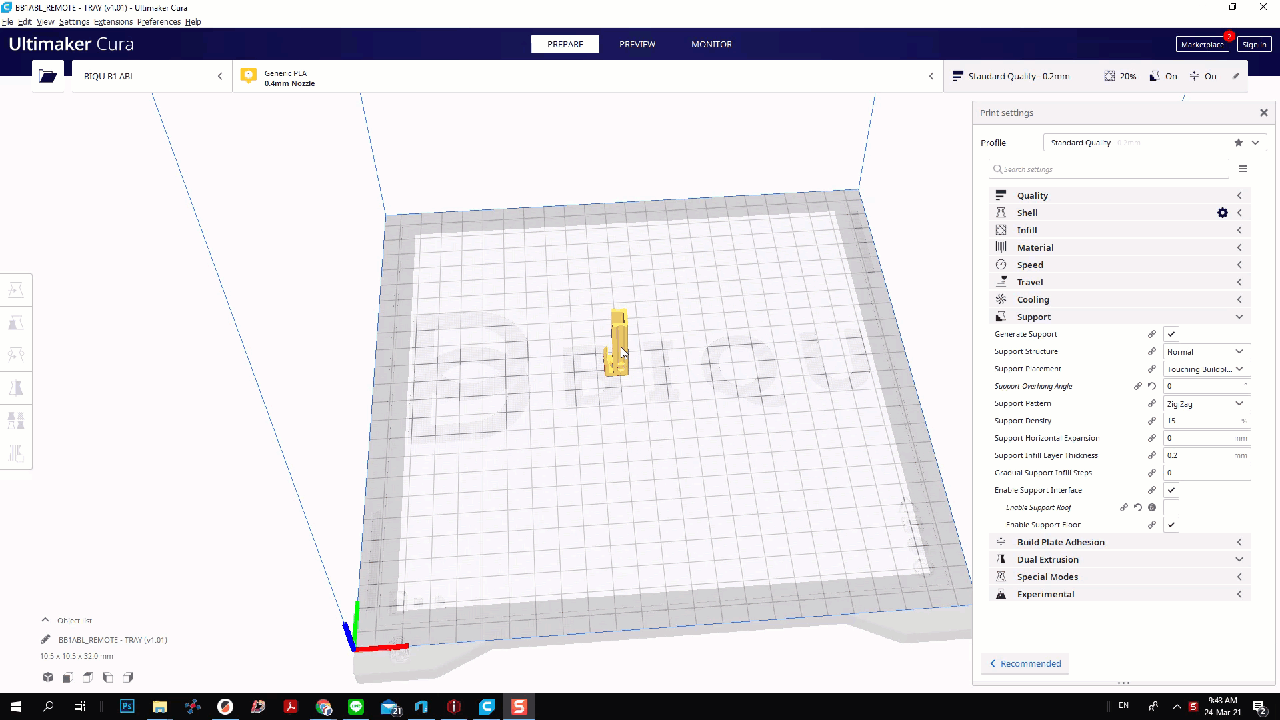The width and height of the screenshot is (1280, 720).
Task: Expand the Material settings category
Action: click(1120, 248)
